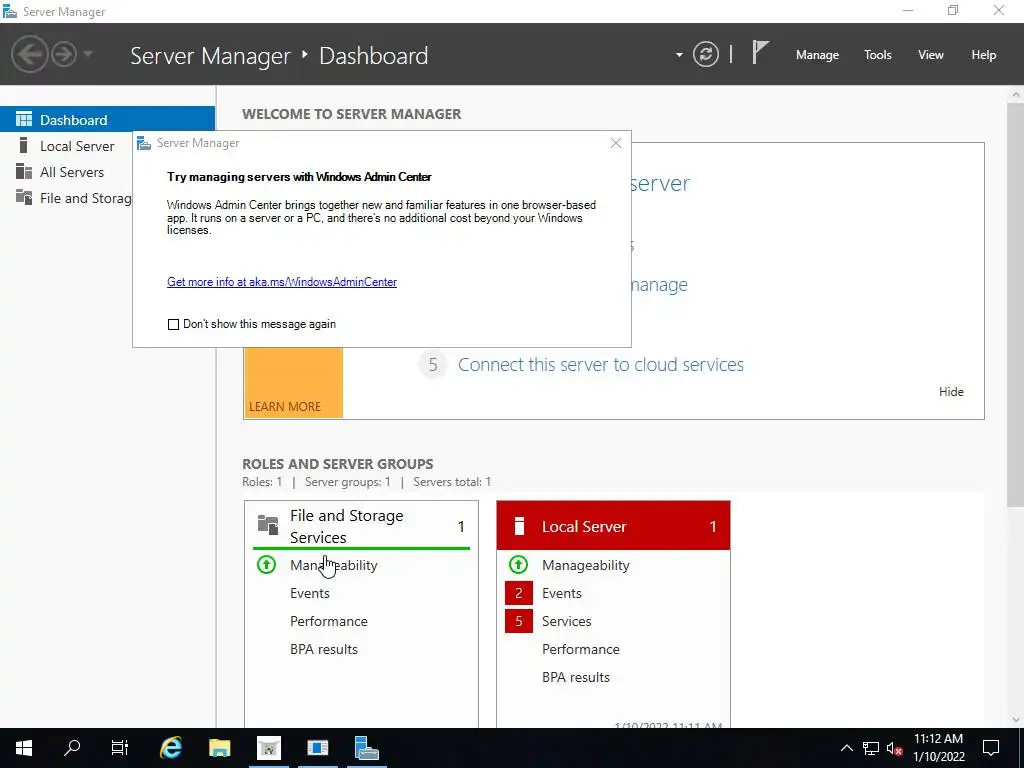Open the Notifications flag

click(760, 53)
